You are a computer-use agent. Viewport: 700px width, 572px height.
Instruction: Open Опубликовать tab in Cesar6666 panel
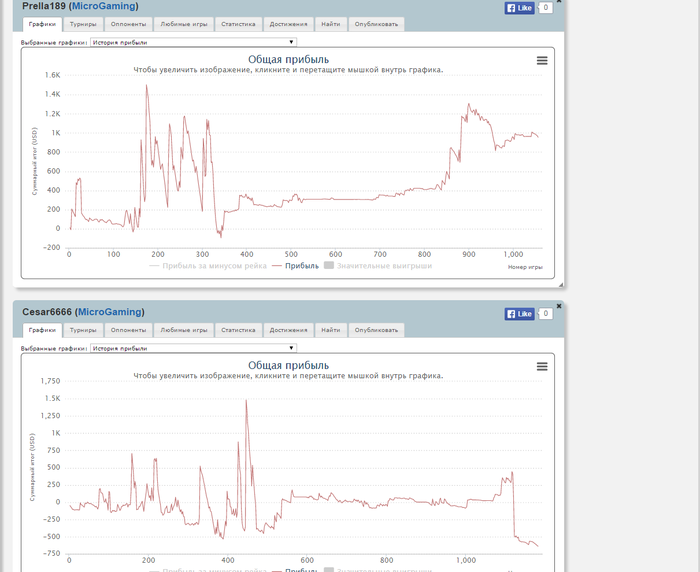[376, 330]
